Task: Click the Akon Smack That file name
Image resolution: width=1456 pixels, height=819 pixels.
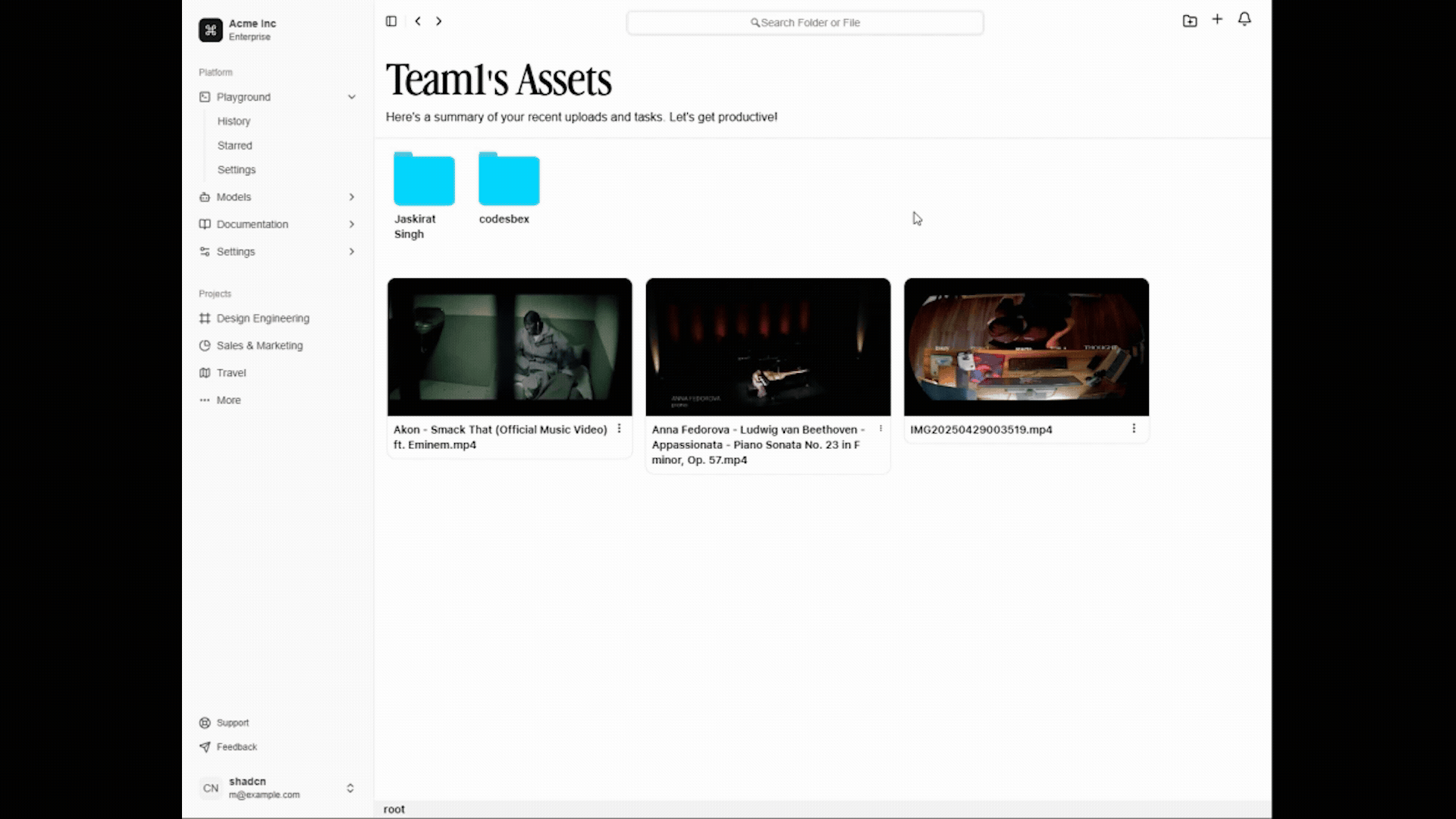Action: tap(500, 437)
